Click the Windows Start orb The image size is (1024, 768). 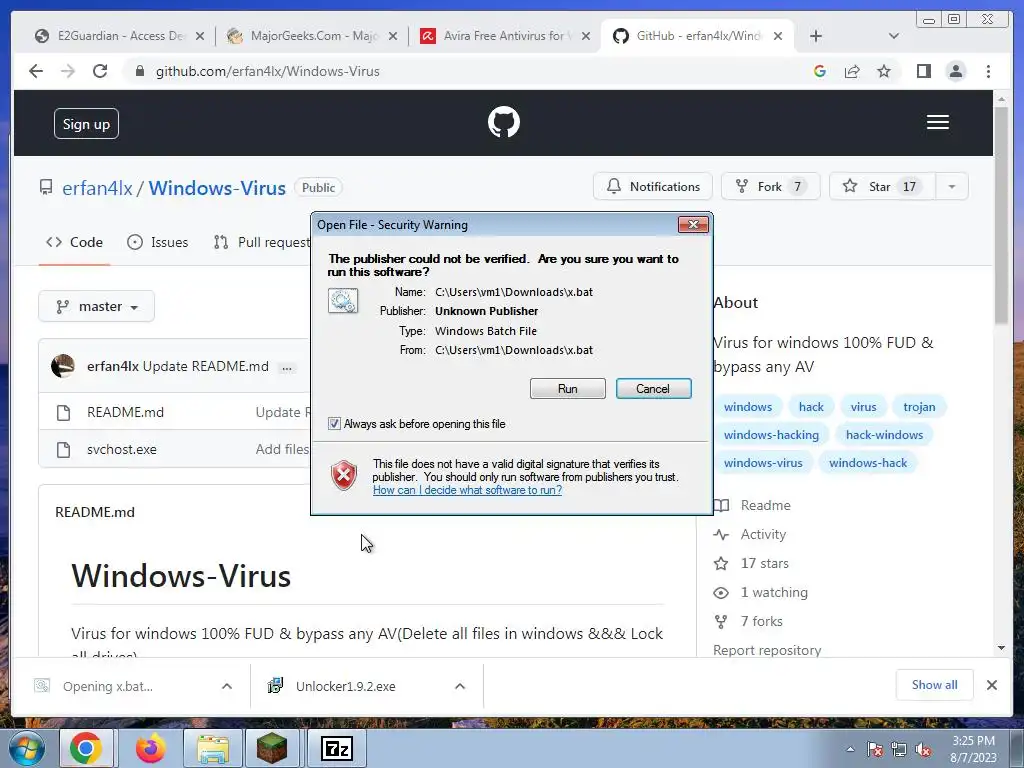click(x=27, y=748)
